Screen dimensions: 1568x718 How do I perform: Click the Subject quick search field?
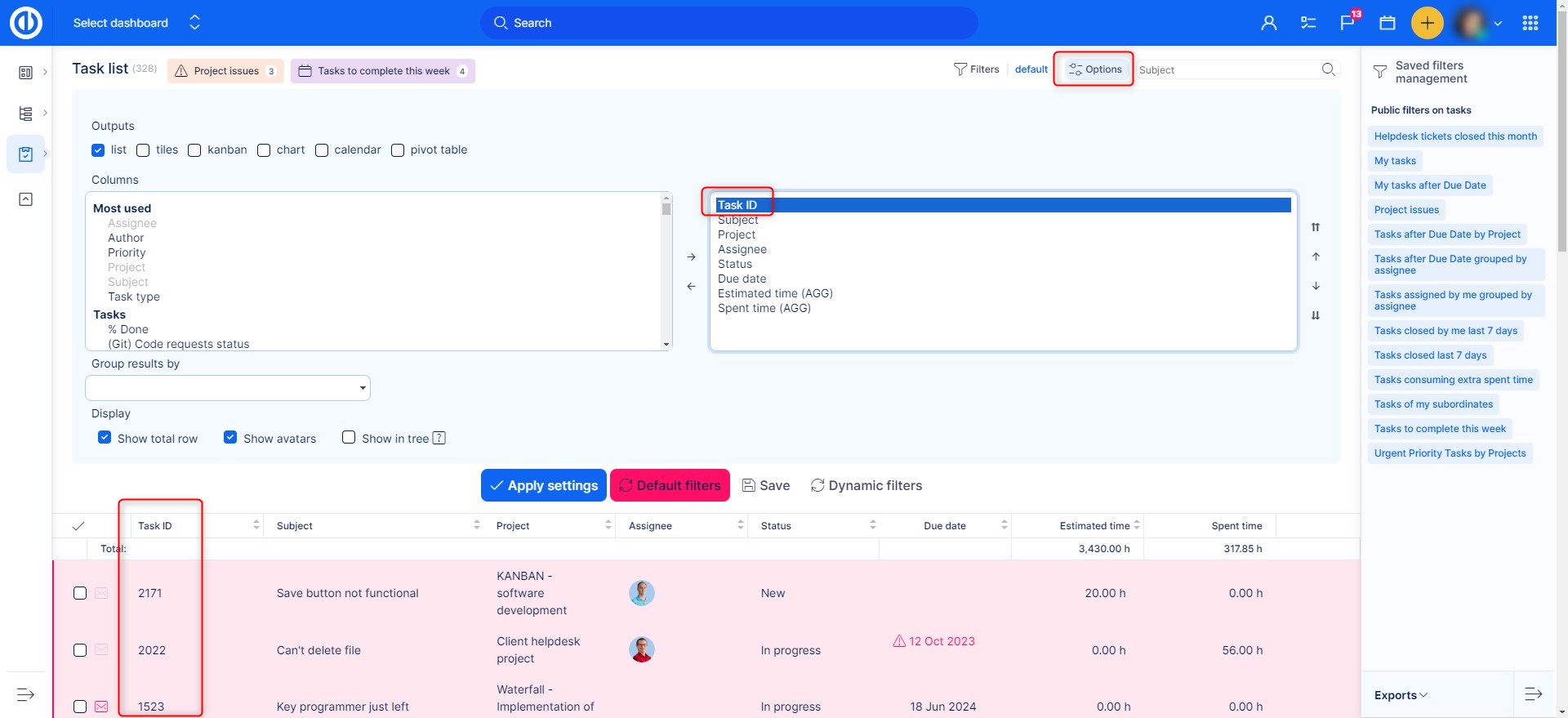tap(1225, 70)
